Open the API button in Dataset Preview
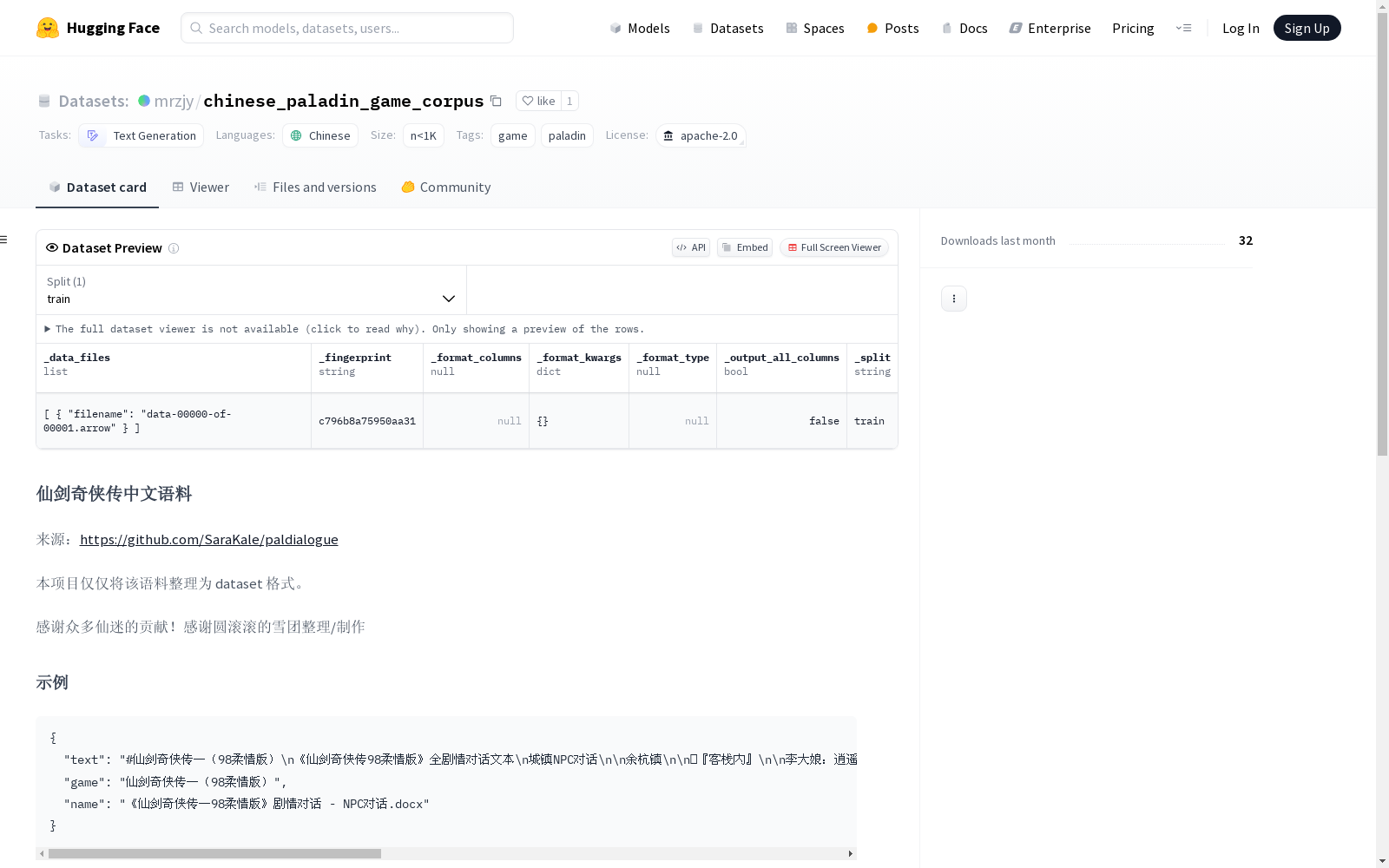This screenshot has width=1389, height=868. 691,247
